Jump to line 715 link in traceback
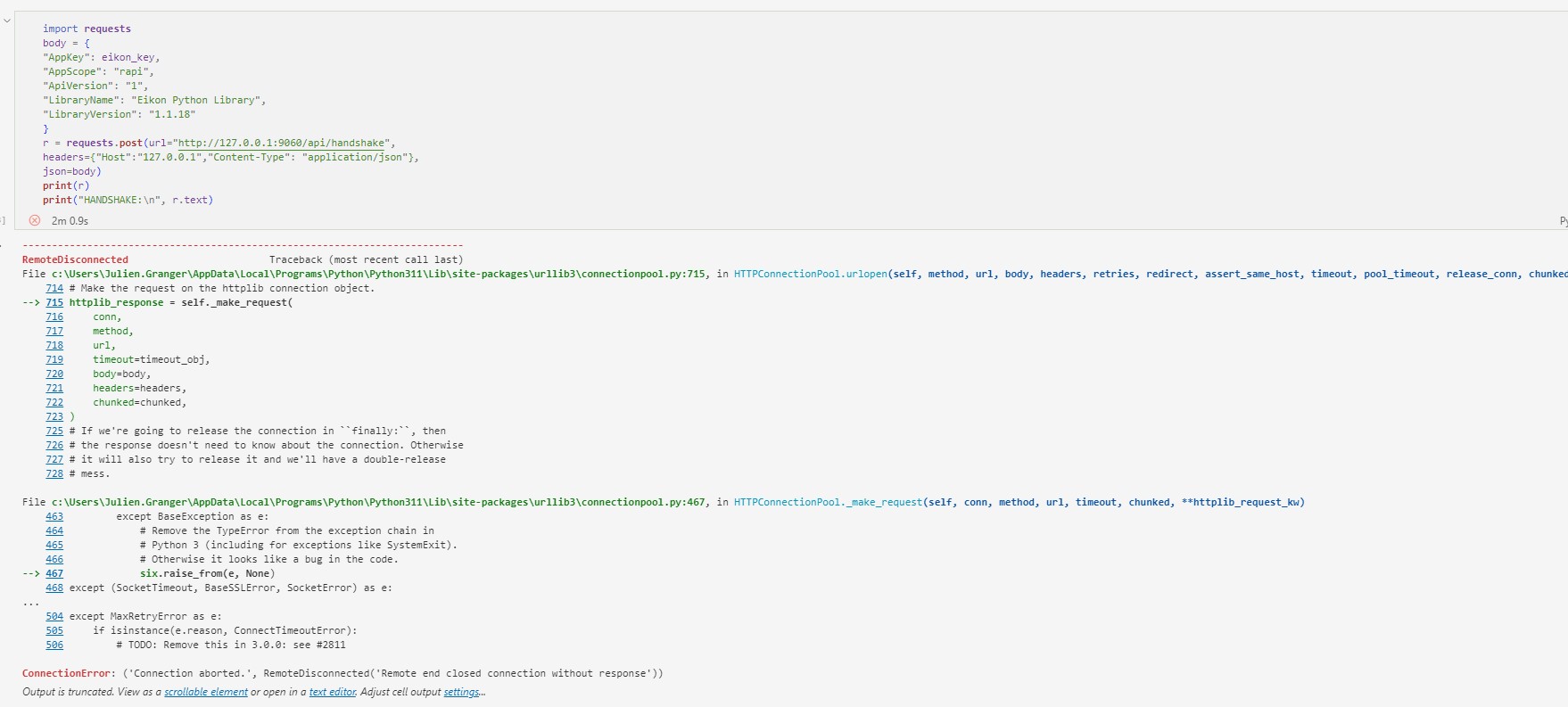This screenshot has height=707, width=1568. (x=54, y=302)
